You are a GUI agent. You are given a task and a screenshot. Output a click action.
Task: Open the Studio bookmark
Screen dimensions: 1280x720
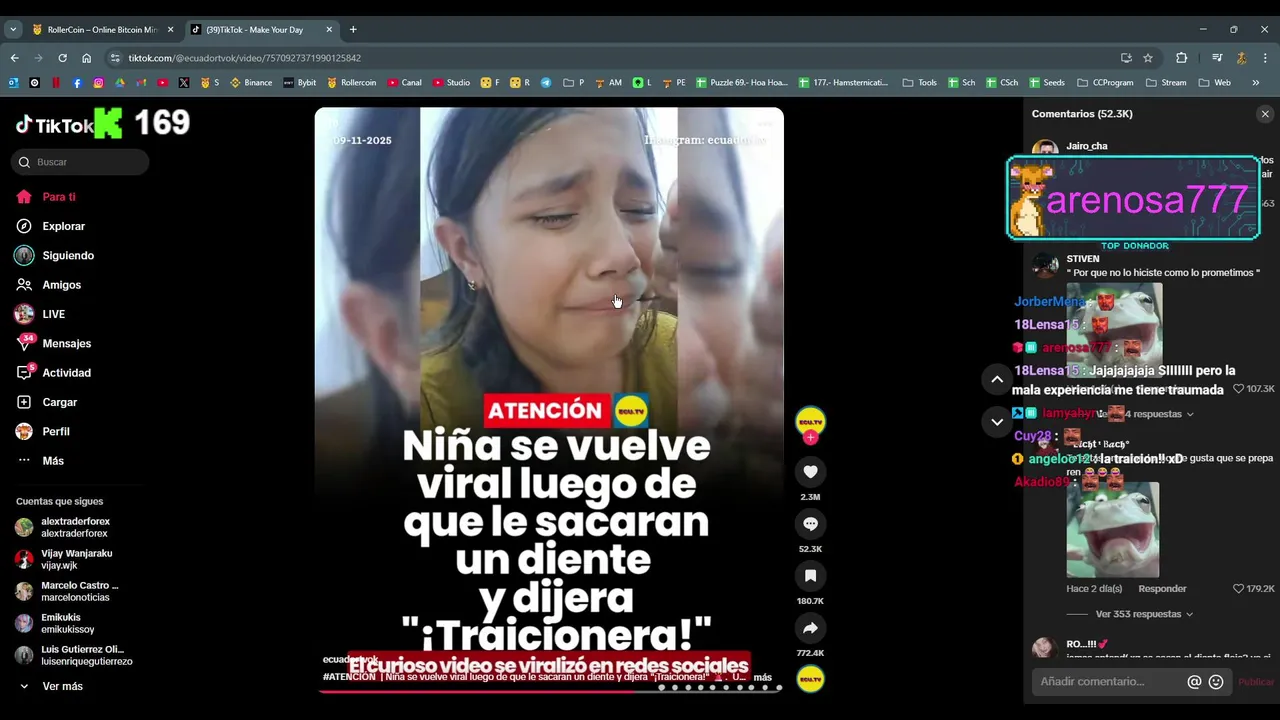coord(451,83)
